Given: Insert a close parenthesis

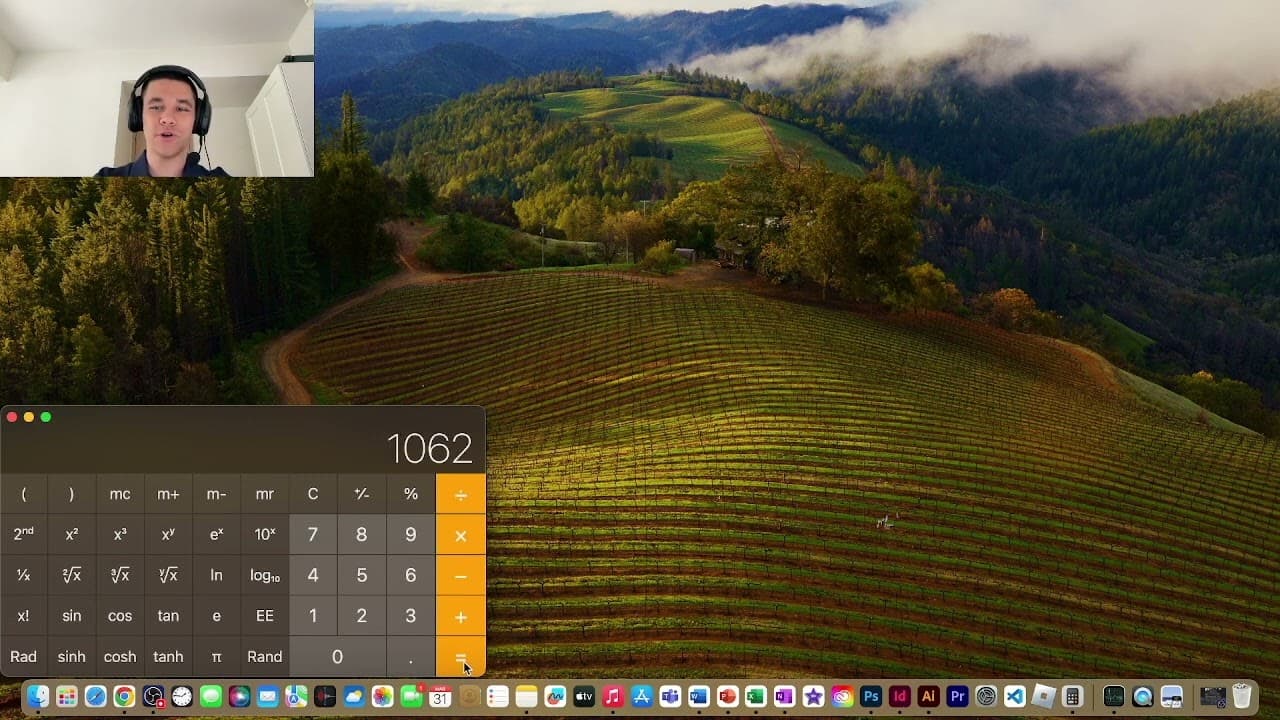Looking at the screenshot, I should (72, 494).
